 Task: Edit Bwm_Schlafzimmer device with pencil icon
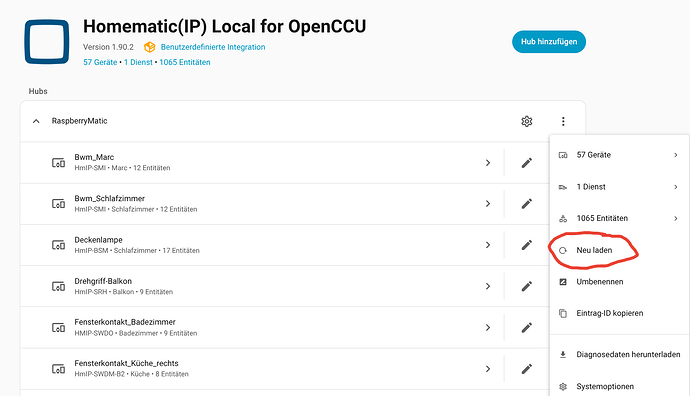pos(527,204)
